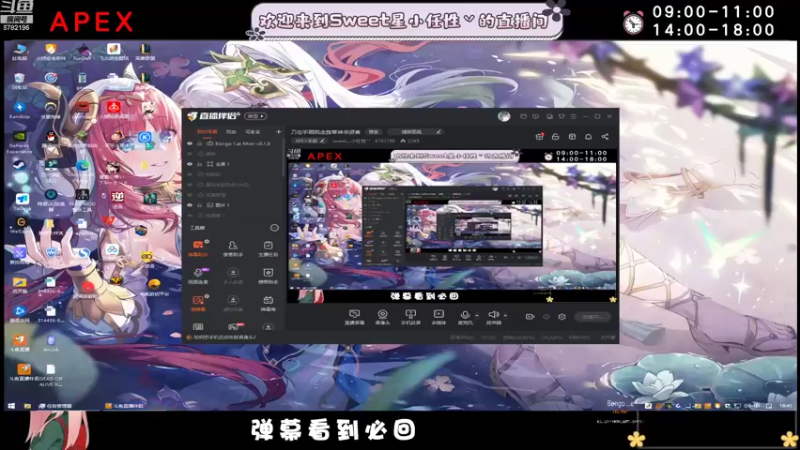The height and width of the screenshot is (450, 800).
Task: Open 任务管理器 on taskbar
Action: (x=55, y=406)
